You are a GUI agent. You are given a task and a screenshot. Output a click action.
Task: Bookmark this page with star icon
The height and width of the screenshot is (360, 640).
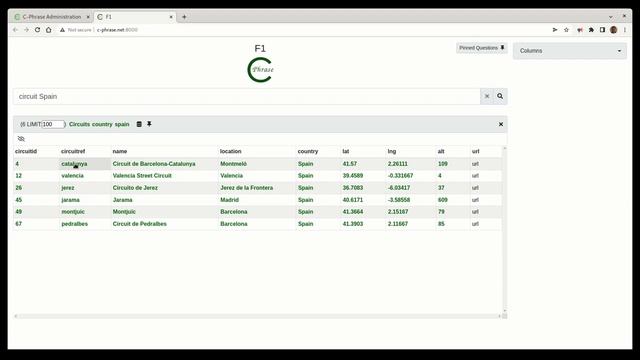566,30
